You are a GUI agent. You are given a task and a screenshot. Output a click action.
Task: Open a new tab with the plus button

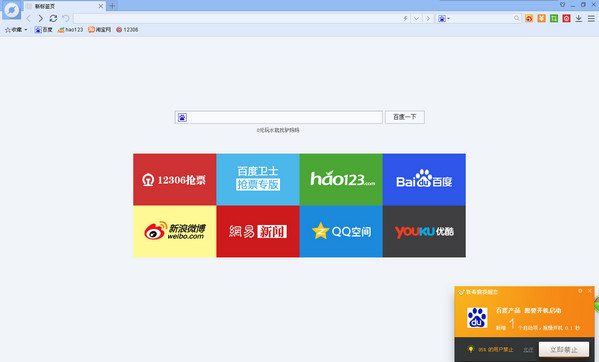point(112,6)
